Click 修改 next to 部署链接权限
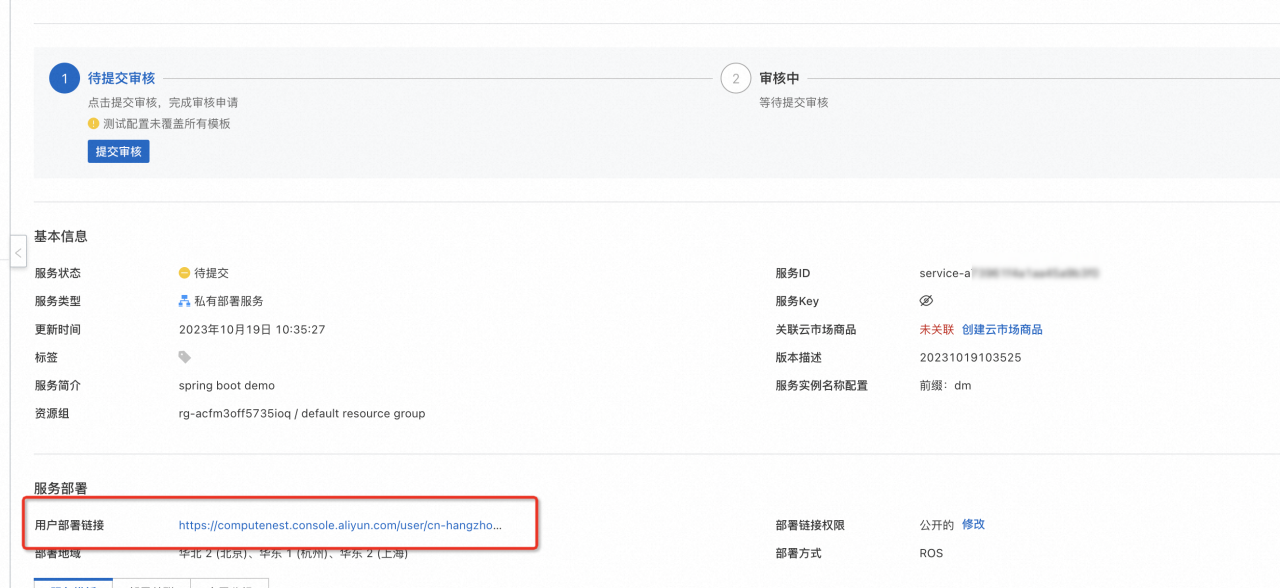Image resolution: width=1280 pixels, height=588 pixels. (973, 524)
